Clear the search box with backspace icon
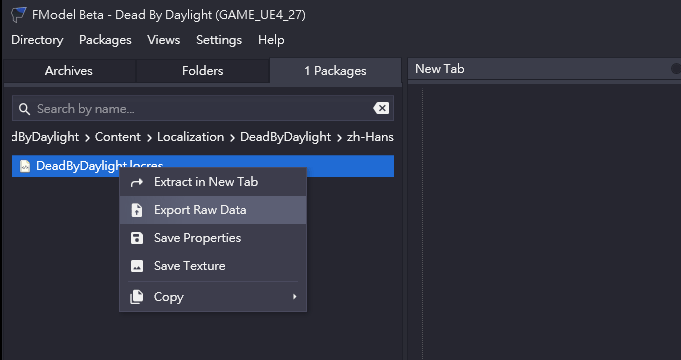Screen dimensions: 681x360 (381, 108)
